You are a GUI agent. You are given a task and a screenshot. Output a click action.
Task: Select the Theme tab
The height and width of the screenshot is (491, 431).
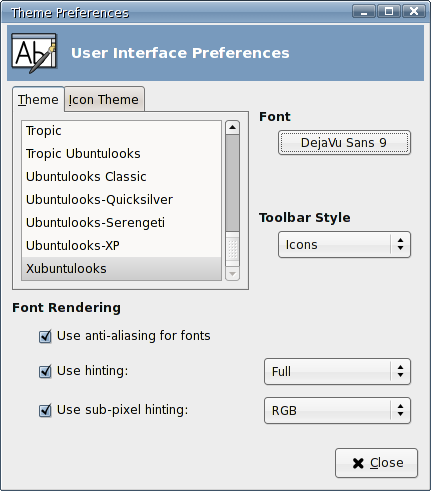[38, 100]
